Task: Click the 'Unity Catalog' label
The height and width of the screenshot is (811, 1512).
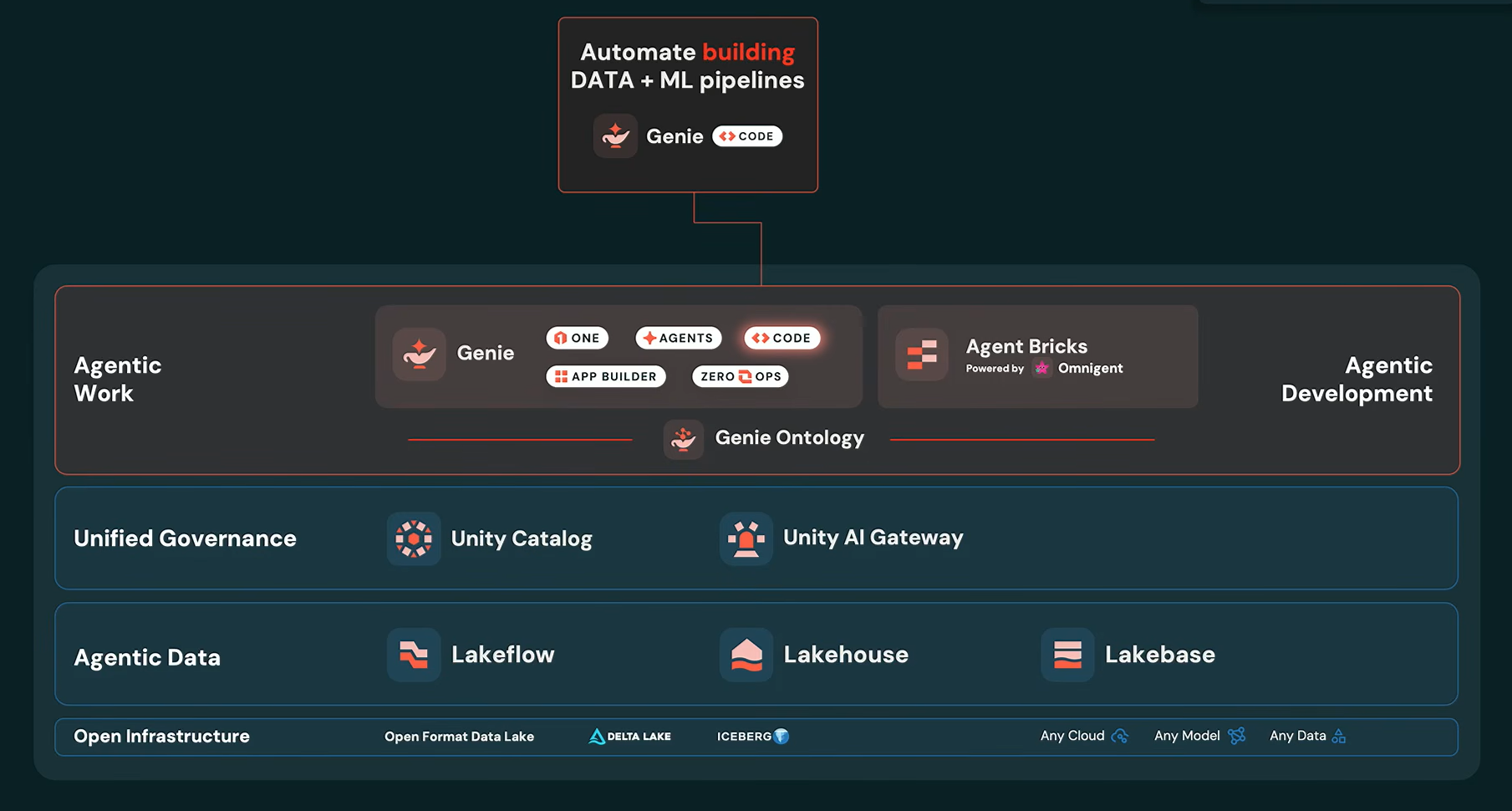Action: (x=522, y=539)
